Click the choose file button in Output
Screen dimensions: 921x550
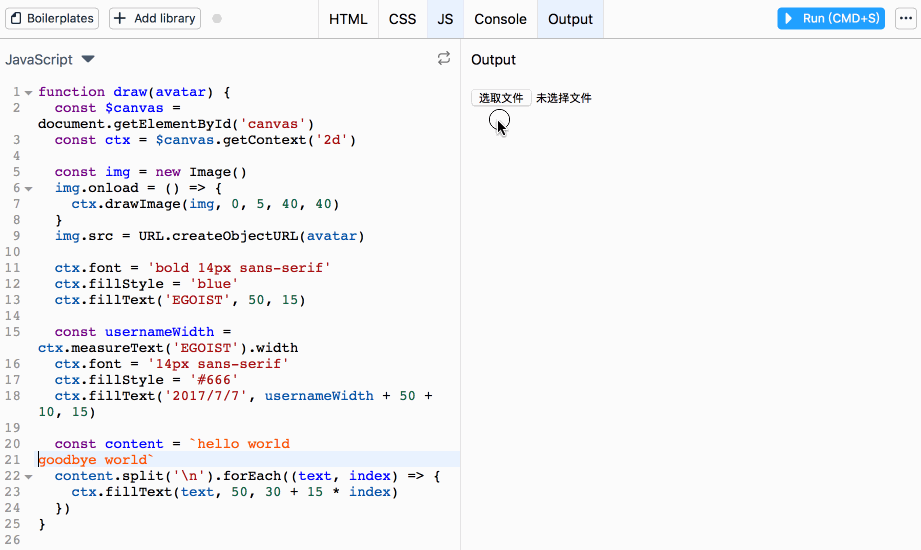pos(501,98)
